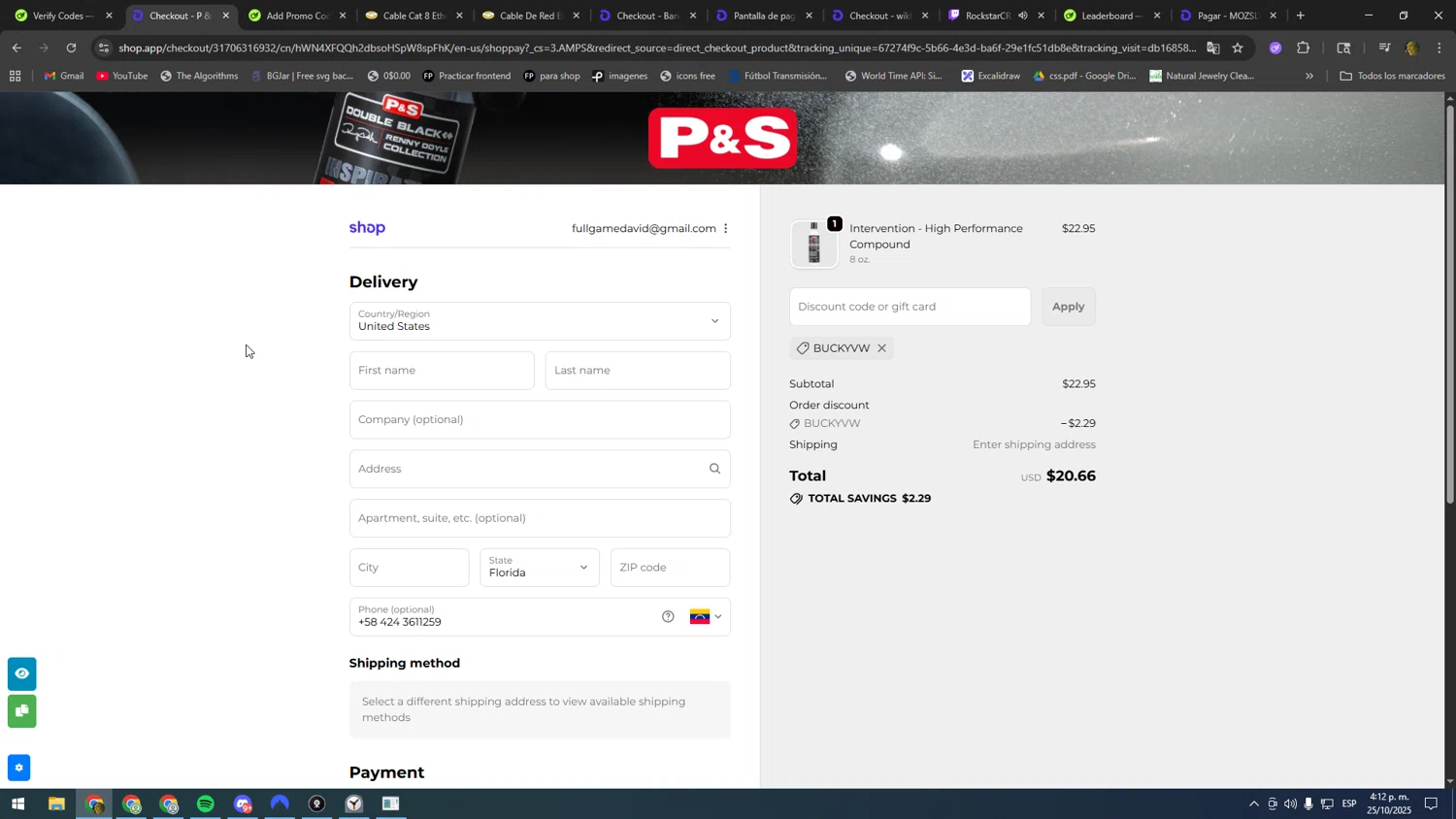Switch to the Cable Cat 8 tab

tap(413, 16)
